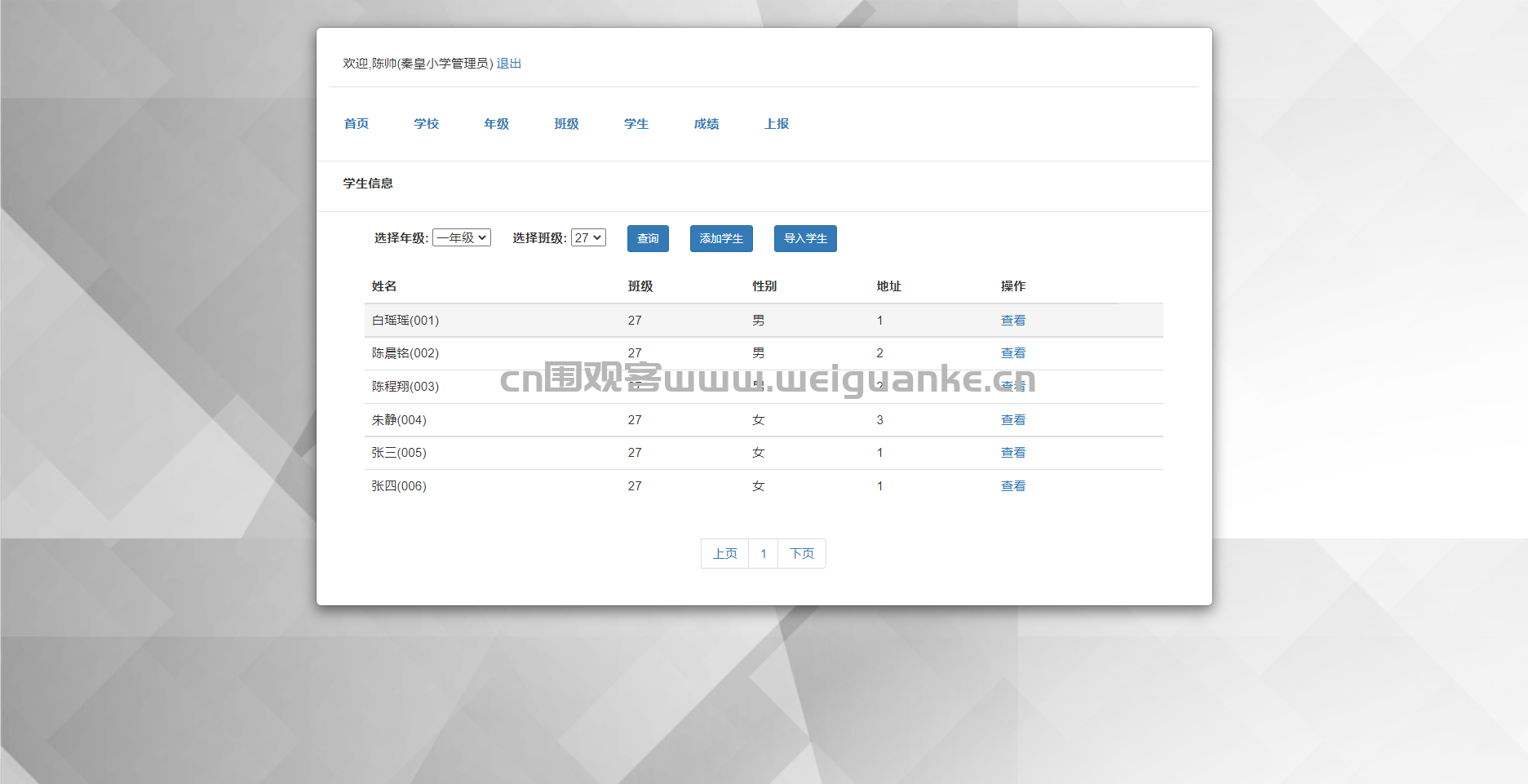Image resolution: width=1528 pixels, height=784 pixels.
Task: Open the 上报 tab
Action: coord(777,124)
